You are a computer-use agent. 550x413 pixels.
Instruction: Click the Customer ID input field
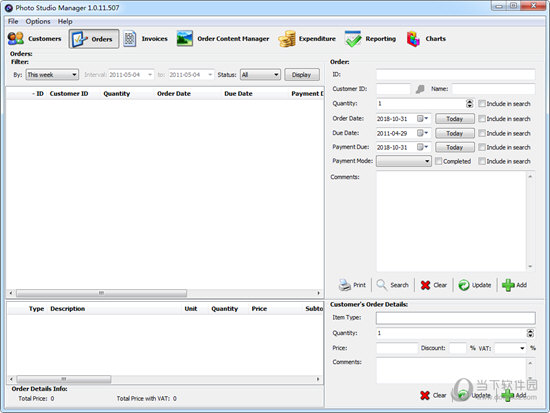393,89
